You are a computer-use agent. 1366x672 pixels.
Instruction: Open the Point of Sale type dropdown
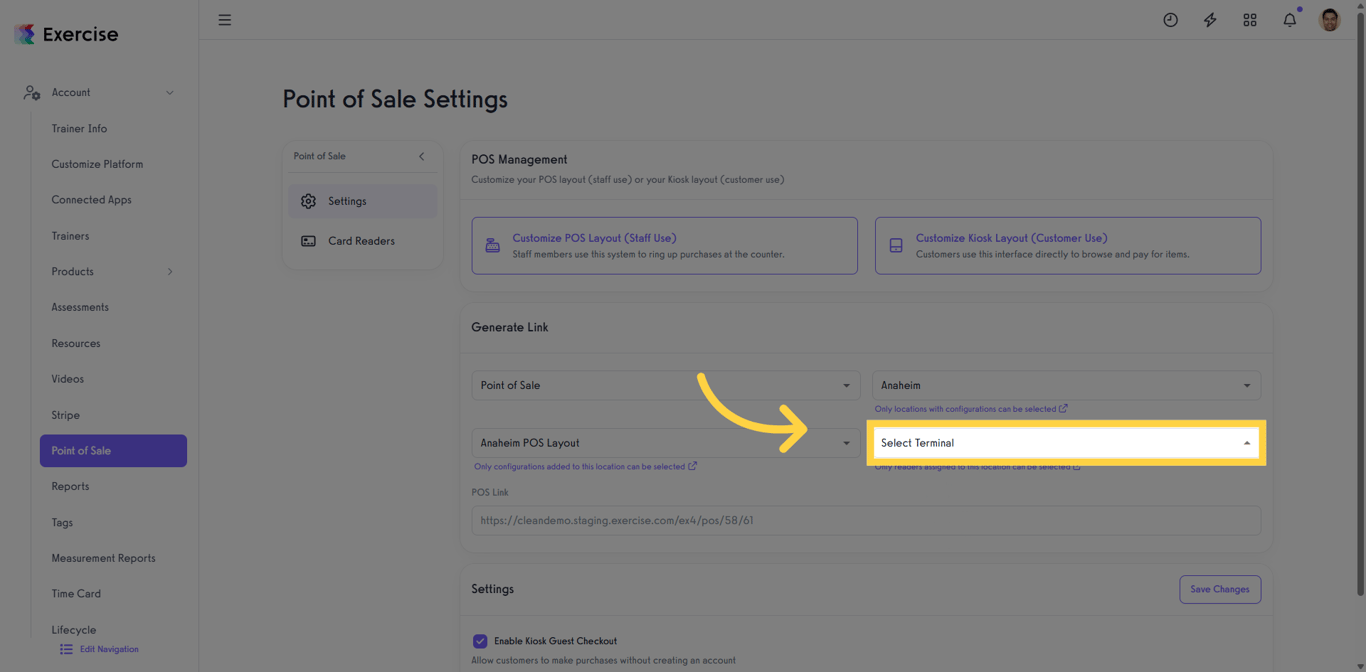click(x=665, y=386)
